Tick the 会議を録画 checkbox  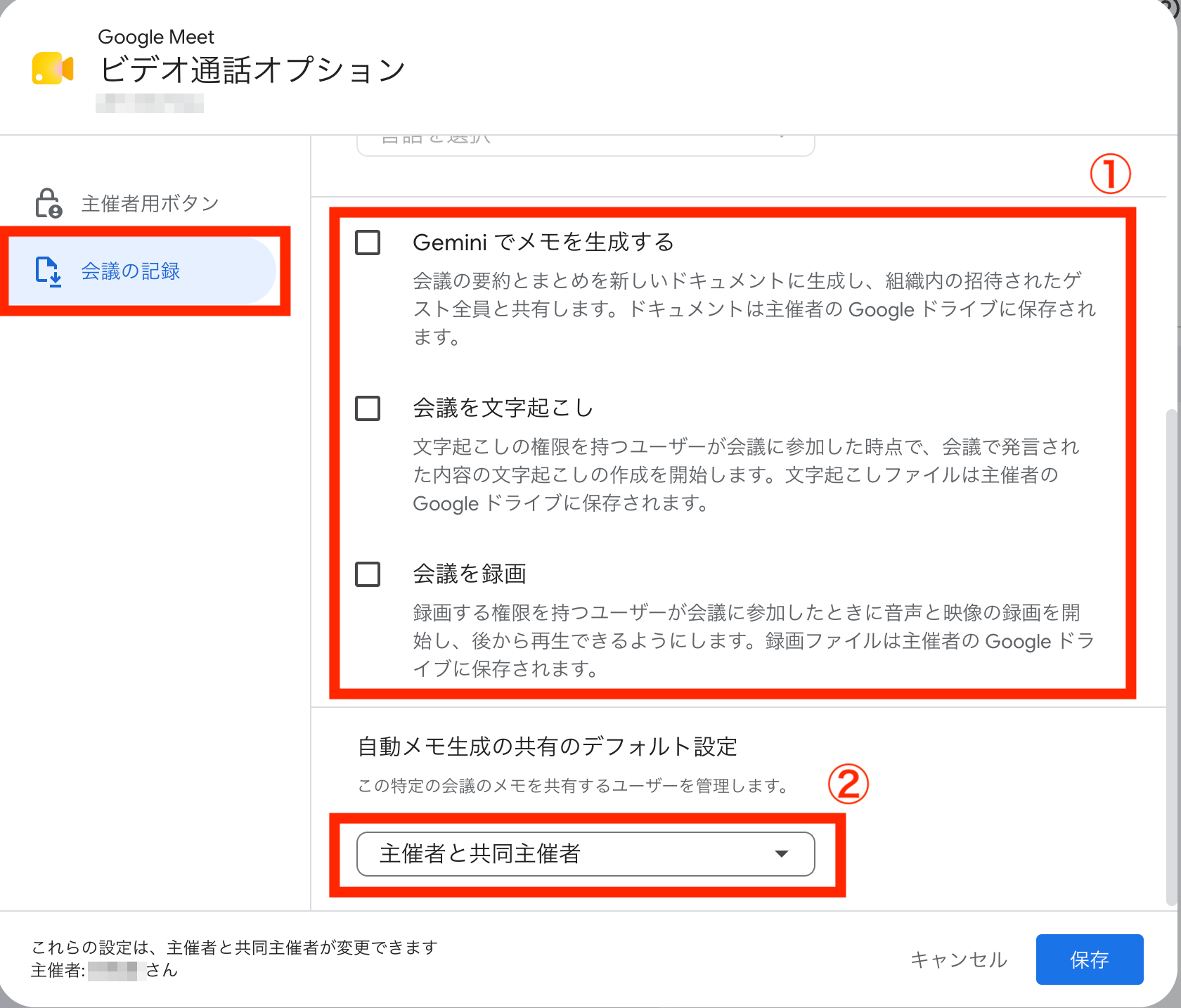click(368, 574)
